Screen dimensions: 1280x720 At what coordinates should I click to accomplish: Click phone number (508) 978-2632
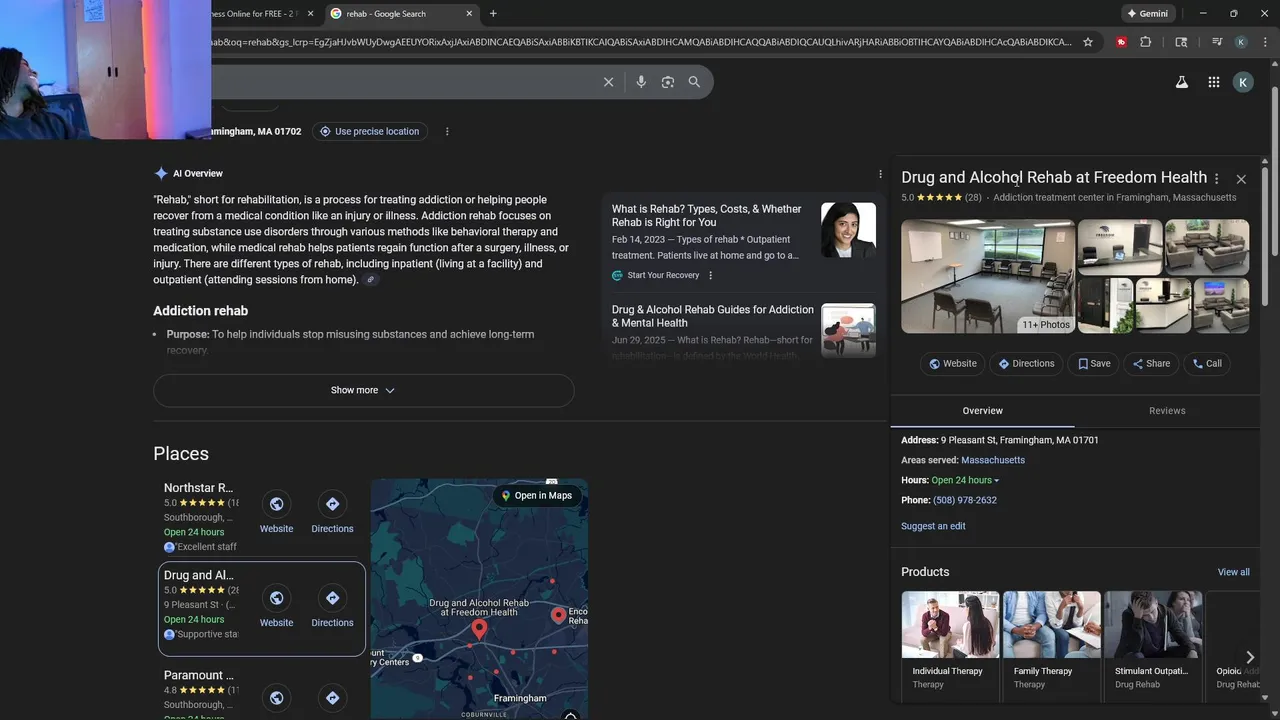click(x=965, y=500)
